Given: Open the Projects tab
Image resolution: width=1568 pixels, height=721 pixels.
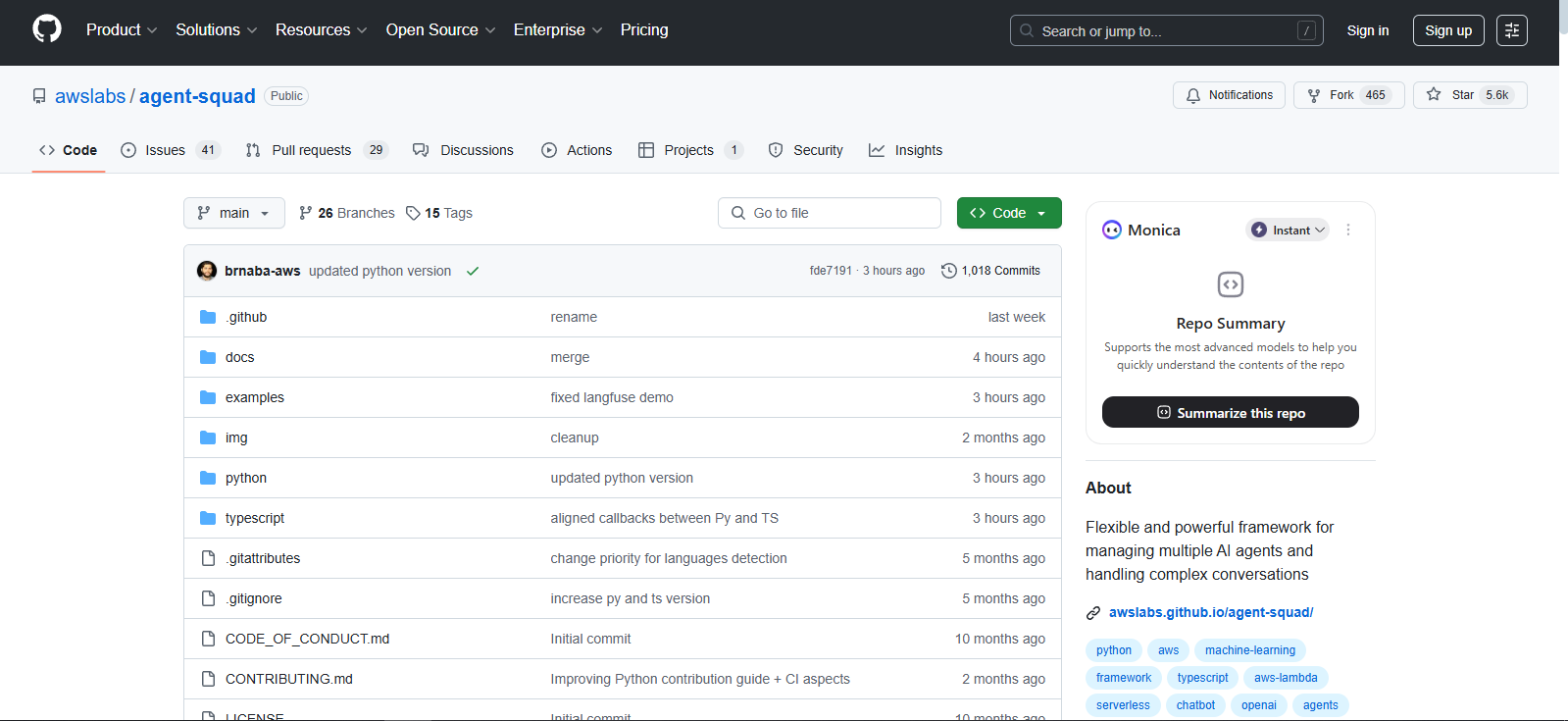Looking at the screenshot, I should click(691, 150).
